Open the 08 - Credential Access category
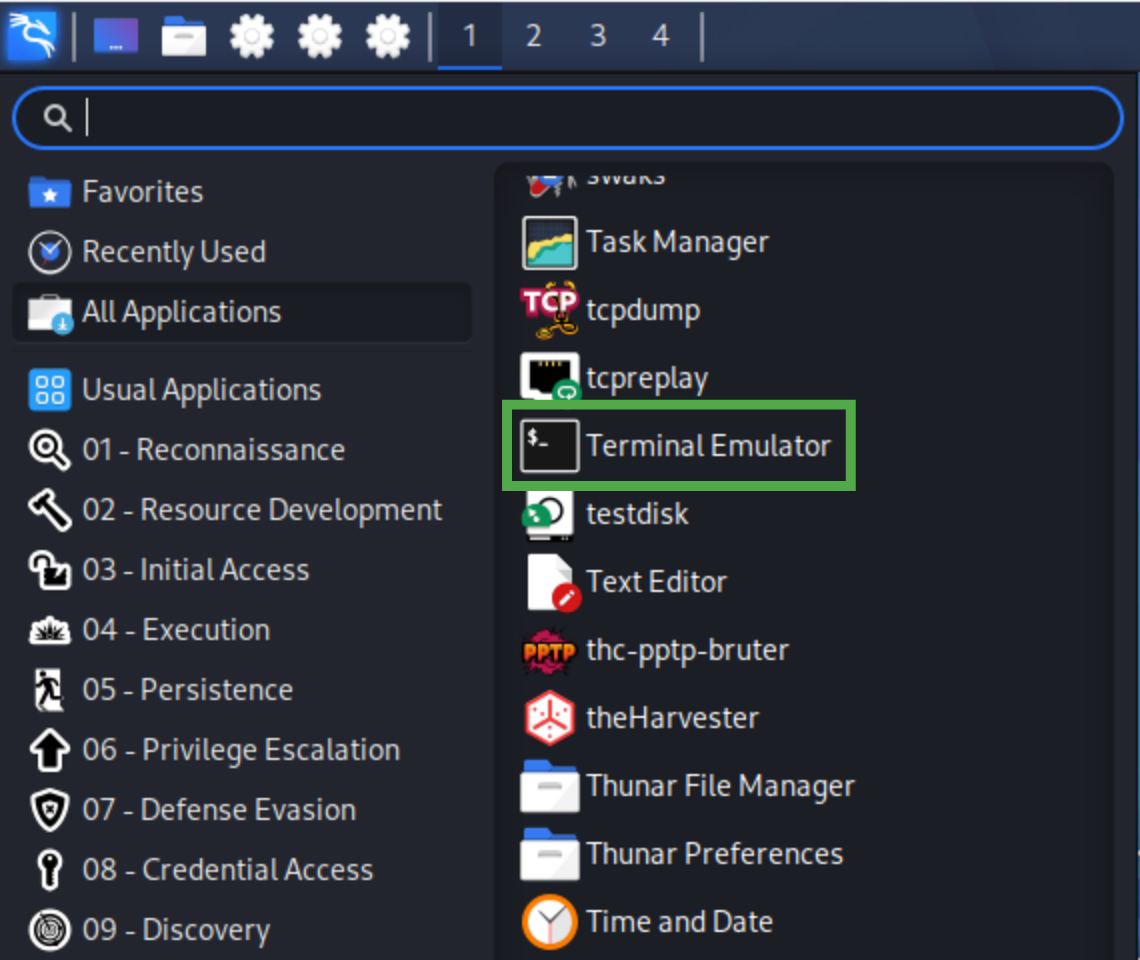Viewport: 1140px width, 960px height. pos(242,870)
